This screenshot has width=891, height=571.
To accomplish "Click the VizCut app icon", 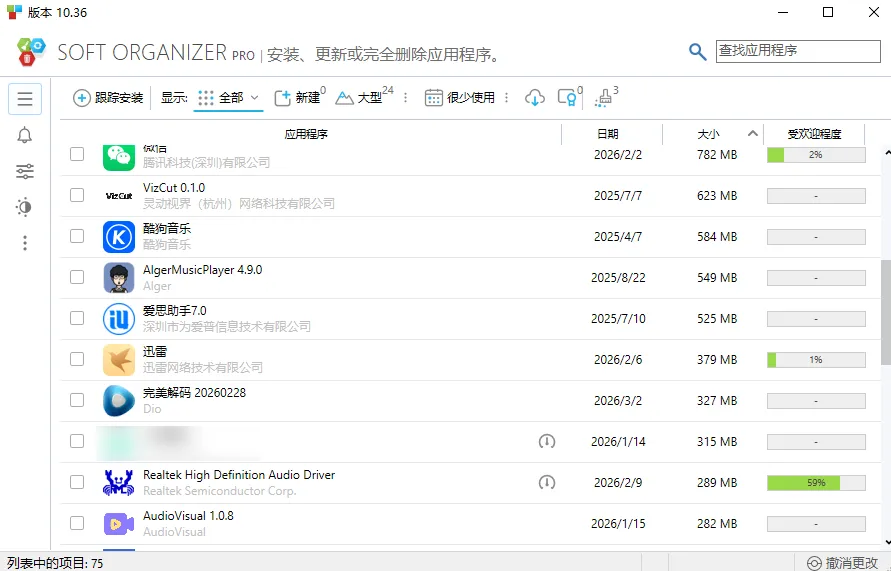I will (x=119, y=195).
